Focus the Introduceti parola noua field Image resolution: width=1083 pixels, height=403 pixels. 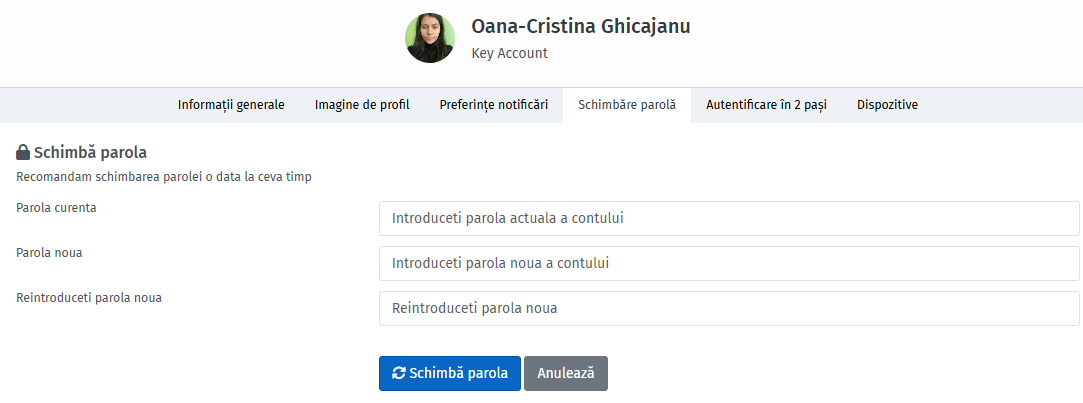click(729, 263)
